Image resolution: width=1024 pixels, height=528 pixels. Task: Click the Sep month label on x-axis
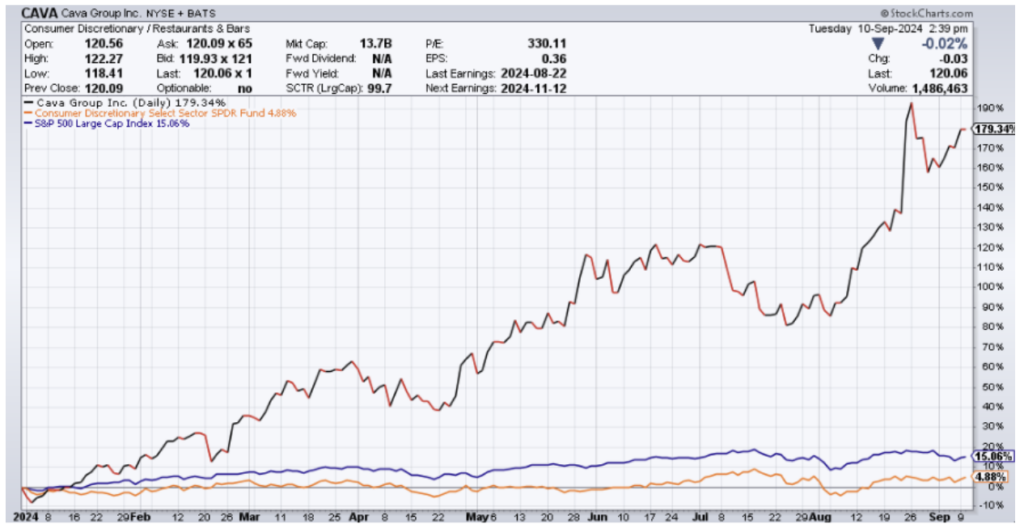(x=939, y=517)
